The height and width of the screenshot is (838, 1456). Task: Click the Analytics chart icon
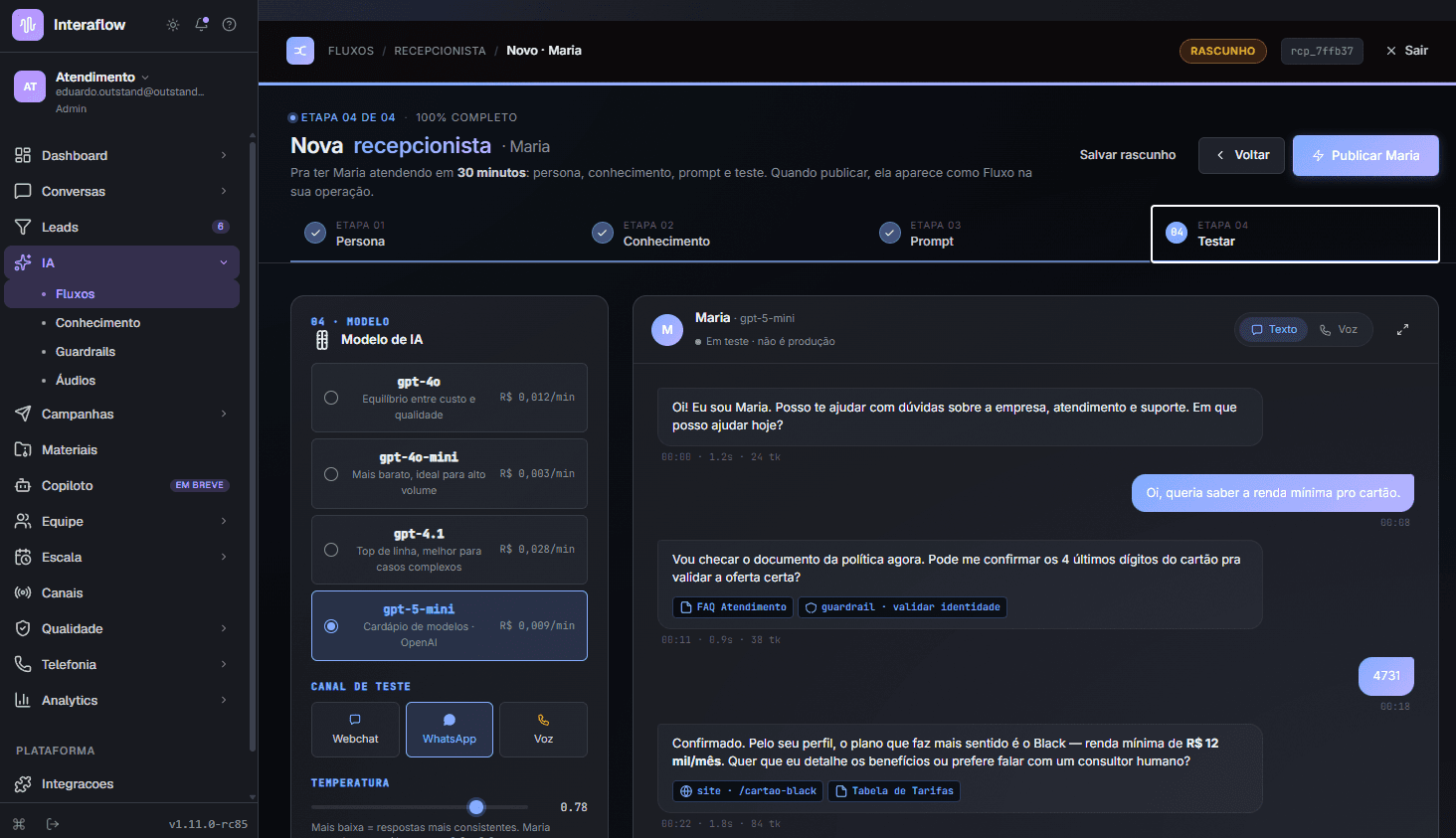tap(23, 700)
